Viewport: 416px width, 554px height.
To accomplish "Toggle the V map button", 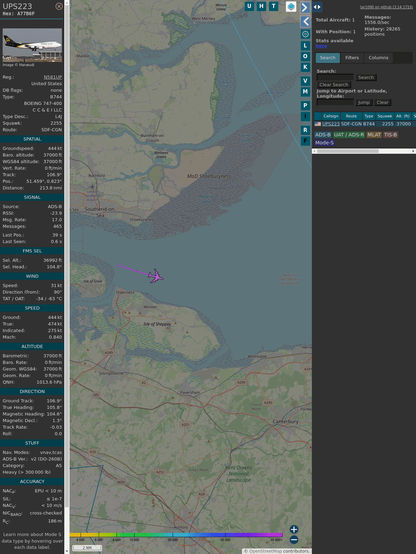I will click(305, 81).
